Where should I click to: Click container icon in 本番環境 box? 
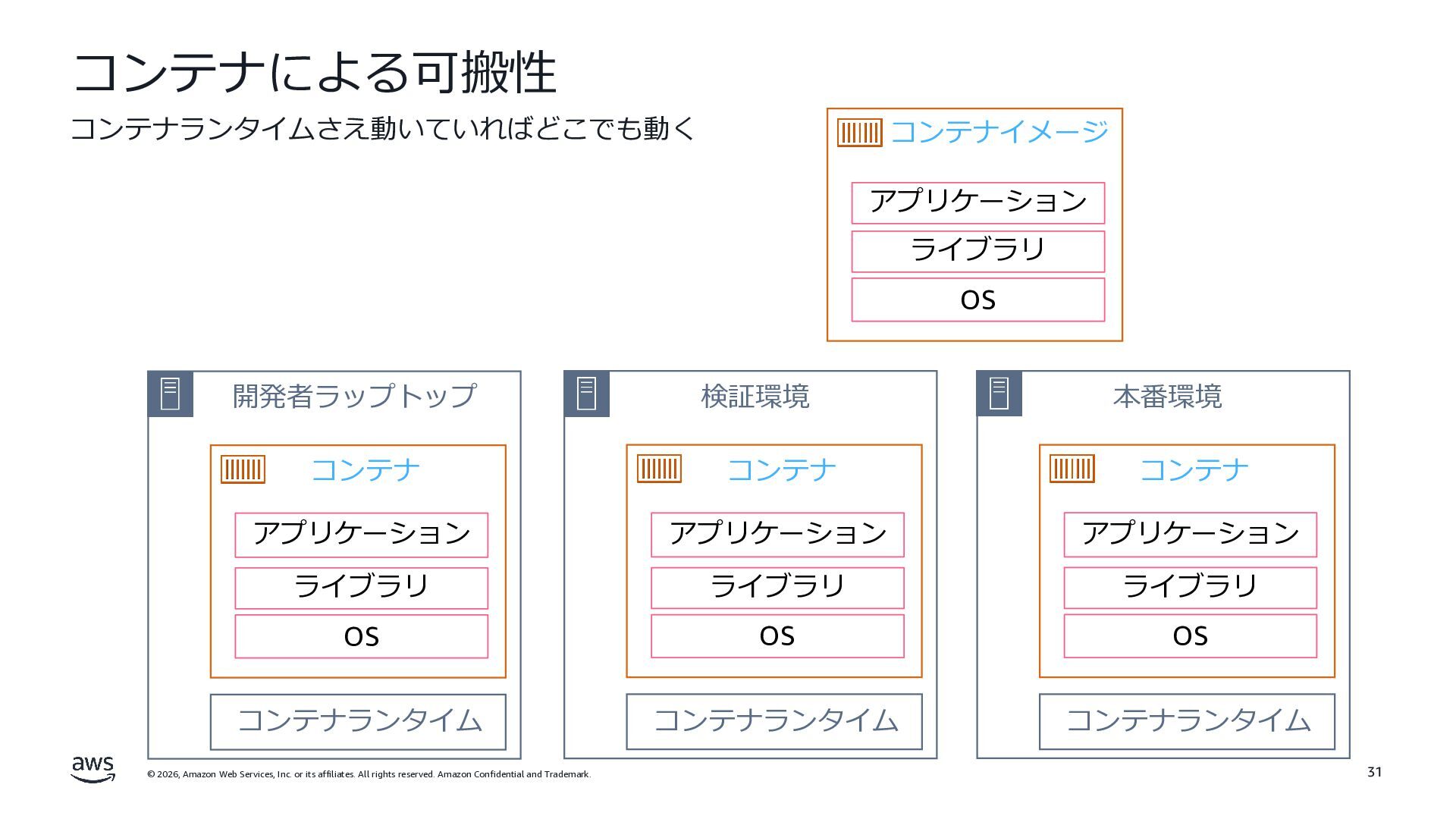tap(1072, 469)
